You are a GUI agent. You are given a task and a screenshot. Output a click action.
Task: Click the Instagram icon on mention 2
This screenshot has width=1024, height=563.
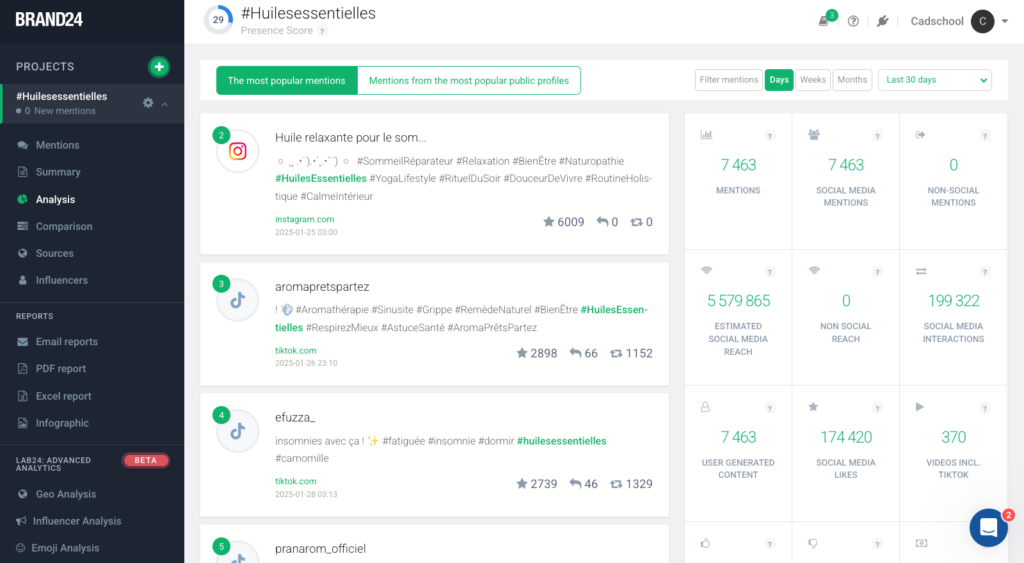(x=238, y=152)
